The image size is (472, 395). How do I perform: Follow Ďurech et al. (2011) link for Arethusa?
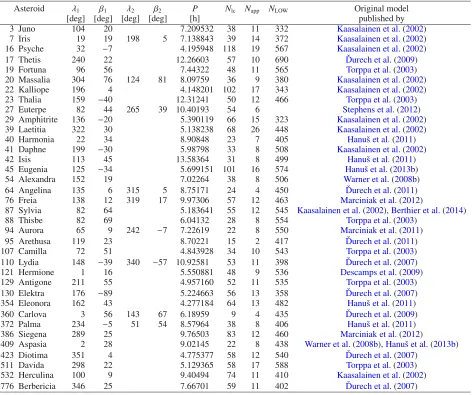pyautogui.click(x=381, y=241)
